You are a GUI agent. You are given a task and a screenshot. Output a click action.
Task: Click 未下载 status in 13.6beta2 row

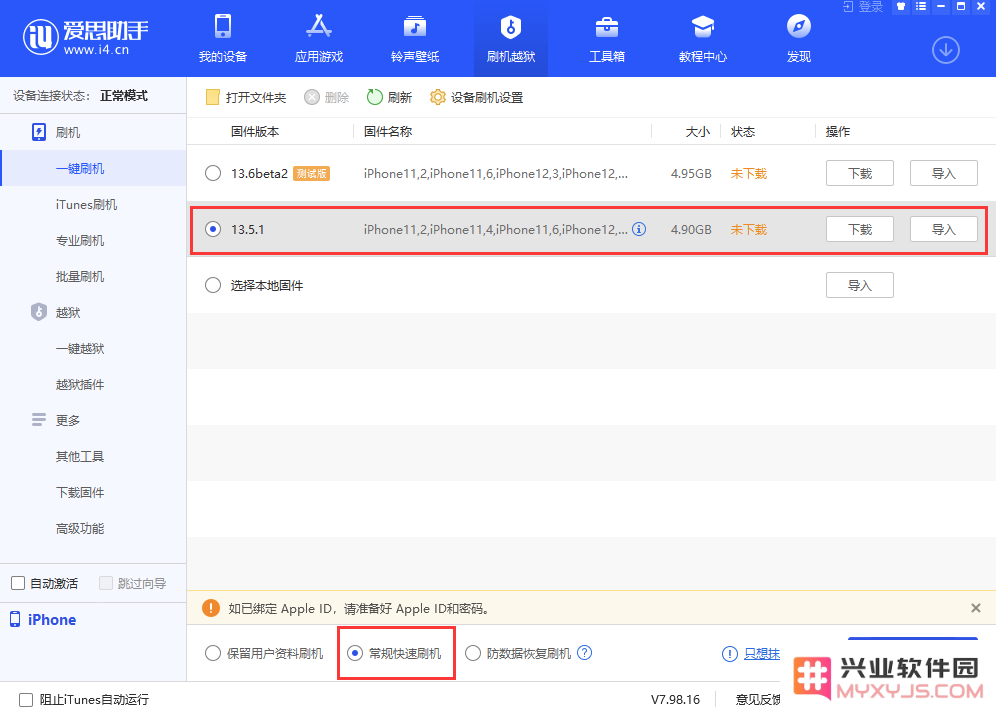(x=748, y=173)
